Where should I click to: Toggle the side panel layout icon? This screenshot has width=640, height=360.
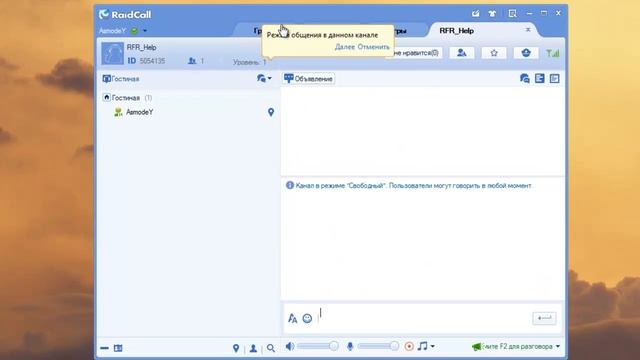[x=540, y=78]
